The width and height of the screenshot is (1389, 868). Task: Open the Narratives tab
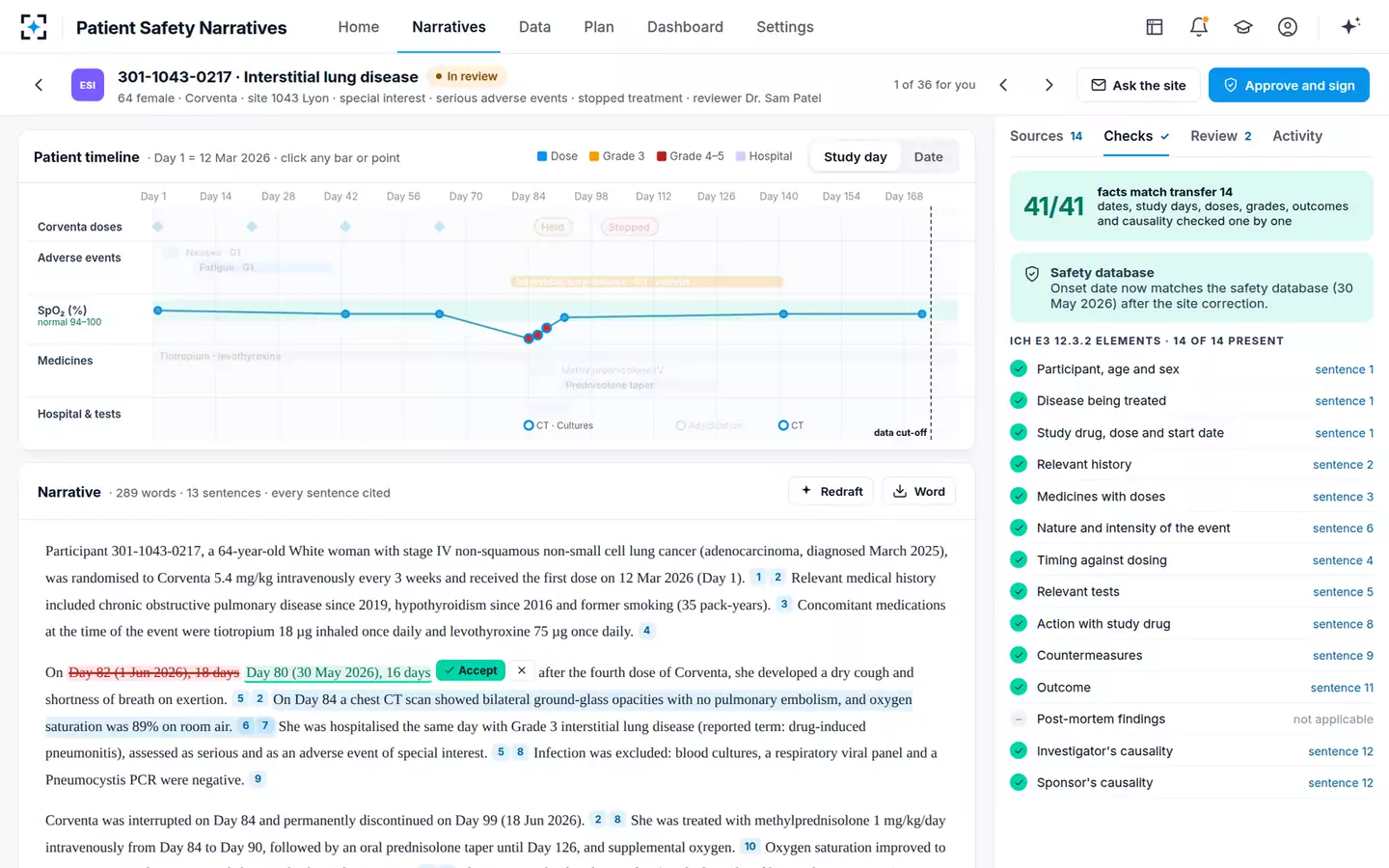click(449, 27)
